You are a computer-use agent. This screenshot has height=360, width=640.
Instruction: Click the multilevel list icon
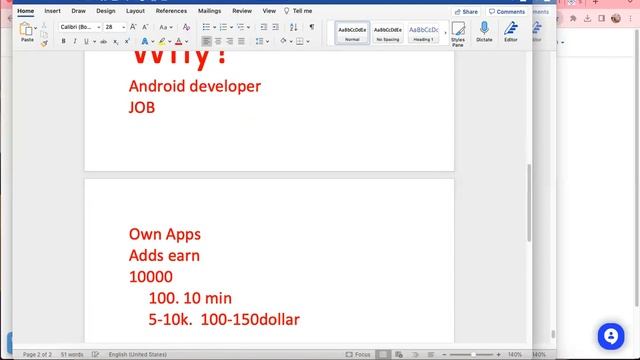[x=240, y=27]
